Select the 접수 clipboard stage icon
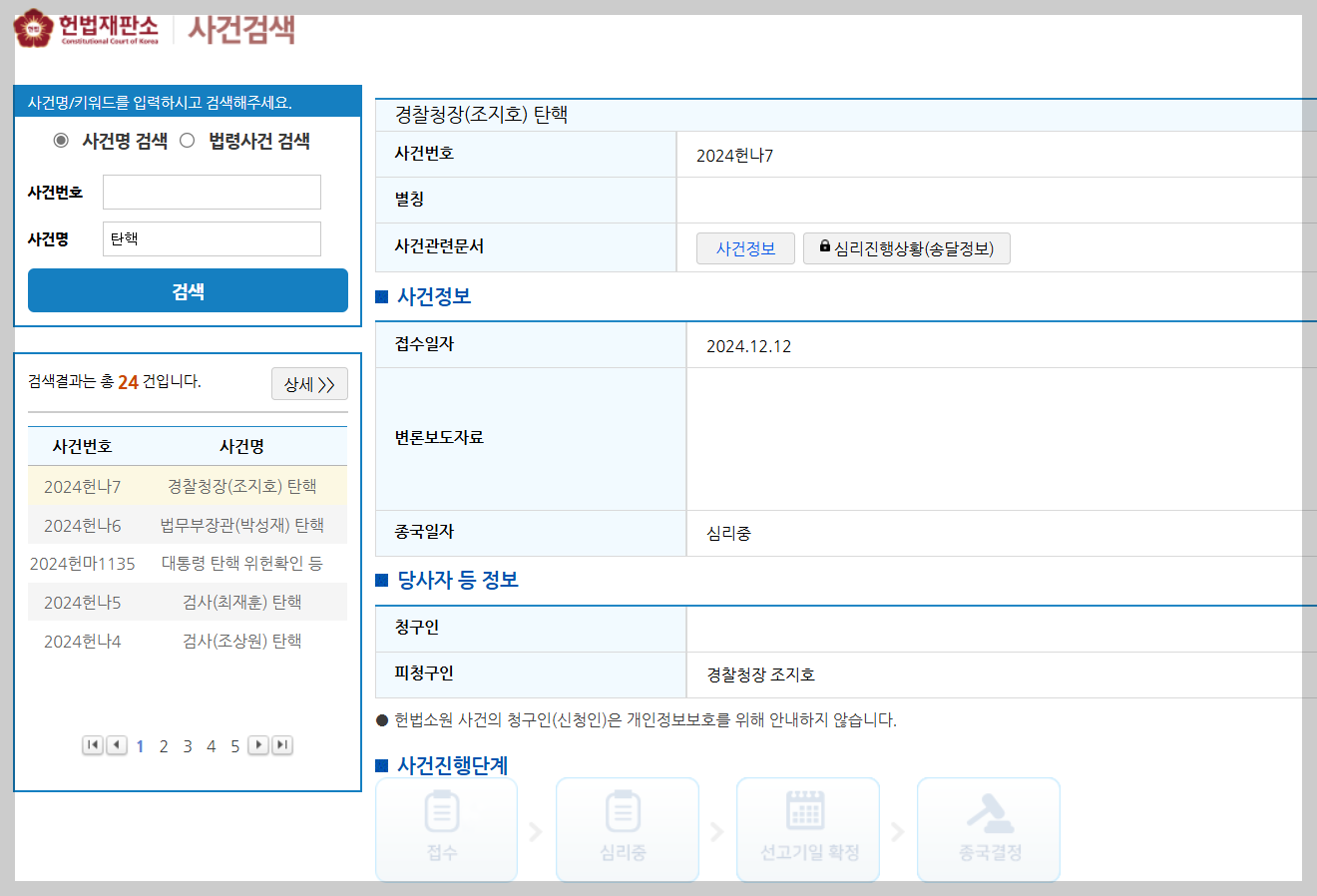Image resolution: width=1317 pixels, height=896 pixels. tap(446, 818)
